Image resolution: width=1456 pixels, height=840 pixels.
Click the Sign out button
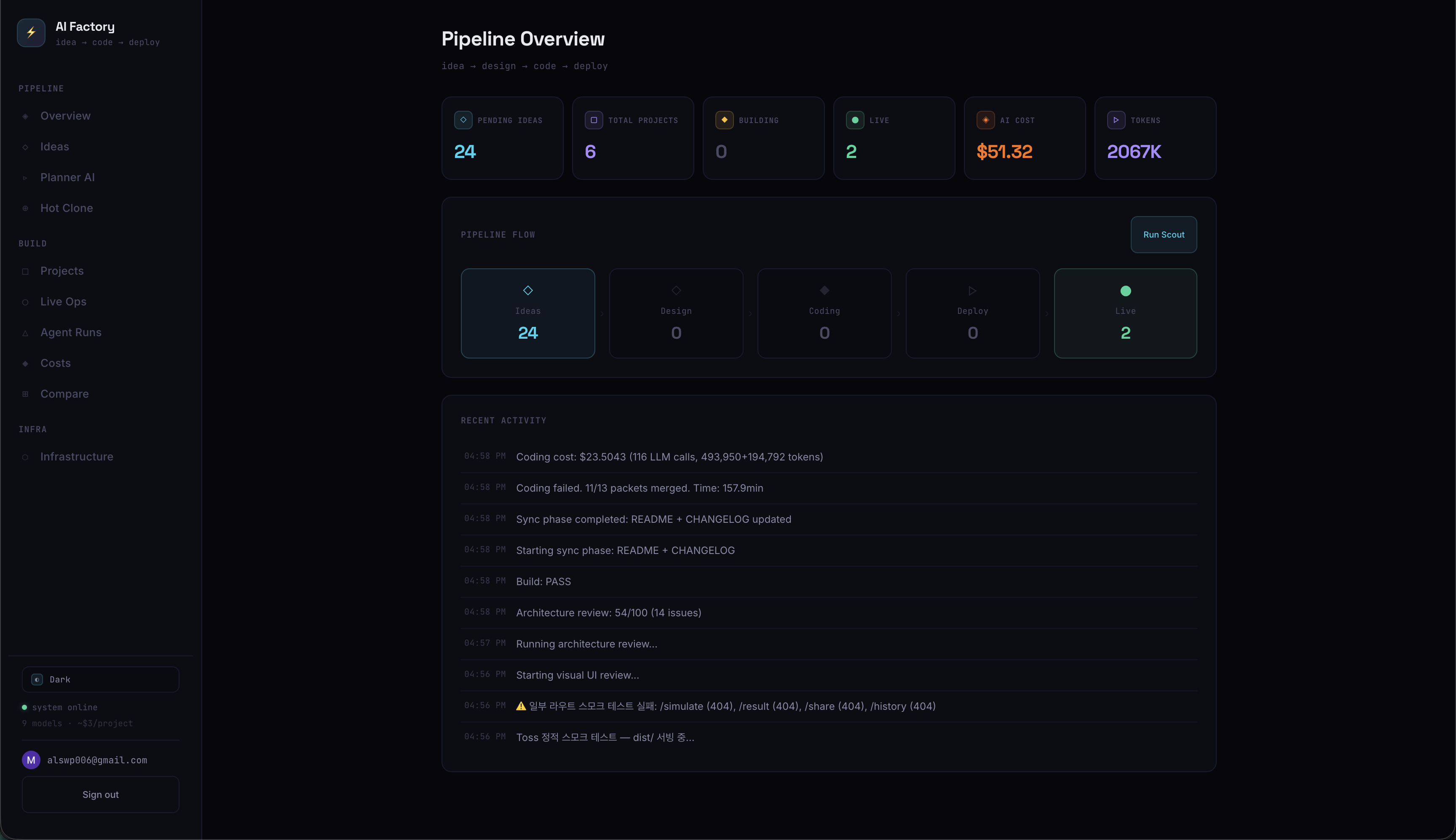[100, 795]
